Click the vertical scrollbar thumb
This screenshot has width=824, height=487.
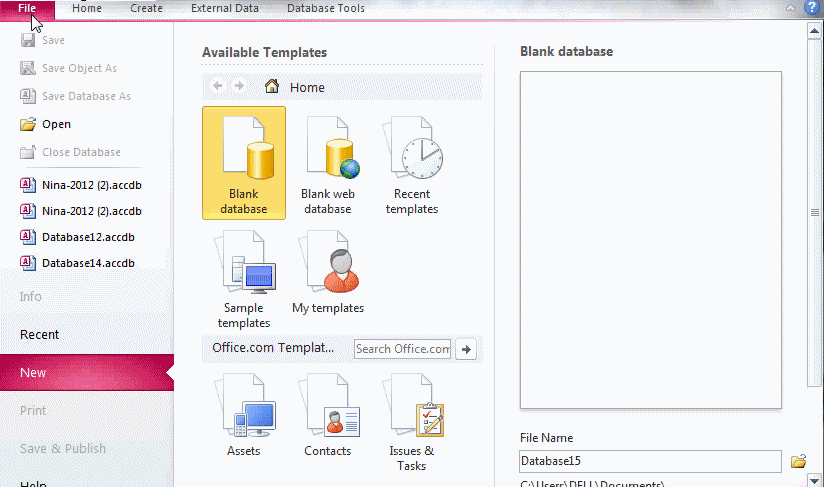coord(814,213)
